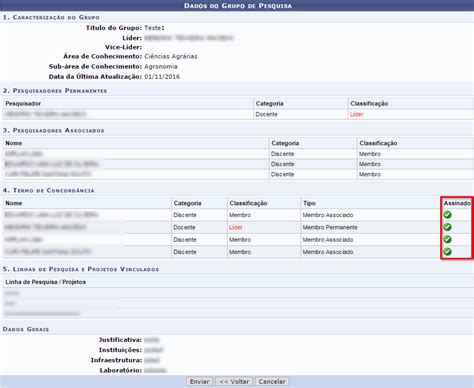Screen dimensions: 474x388
Task: Click the Enviar button
Action: coord(199,381)
